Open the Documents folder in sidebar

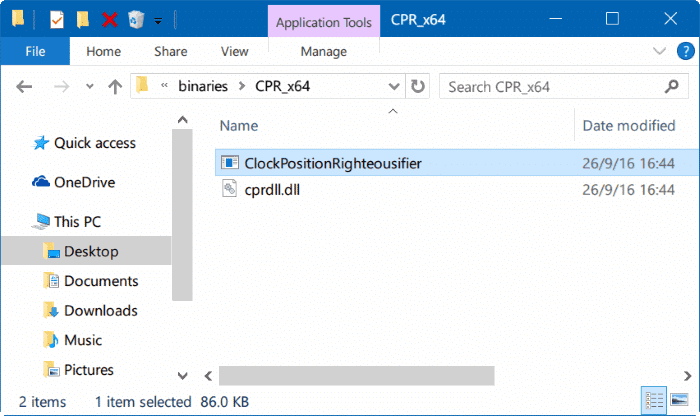[x=101, y=281]
